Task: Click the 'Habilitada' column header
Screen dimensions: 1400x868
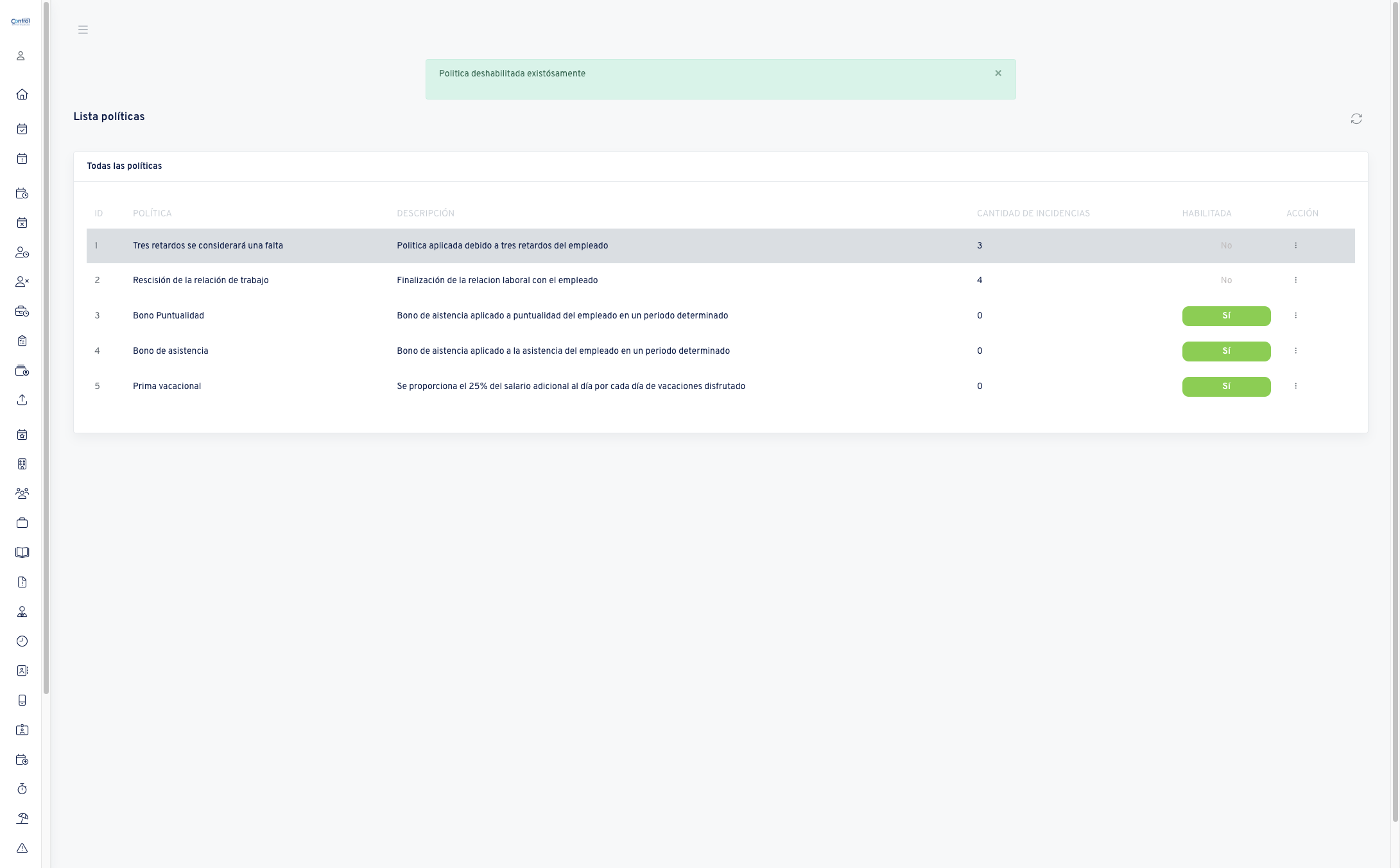Action: 1207,214
